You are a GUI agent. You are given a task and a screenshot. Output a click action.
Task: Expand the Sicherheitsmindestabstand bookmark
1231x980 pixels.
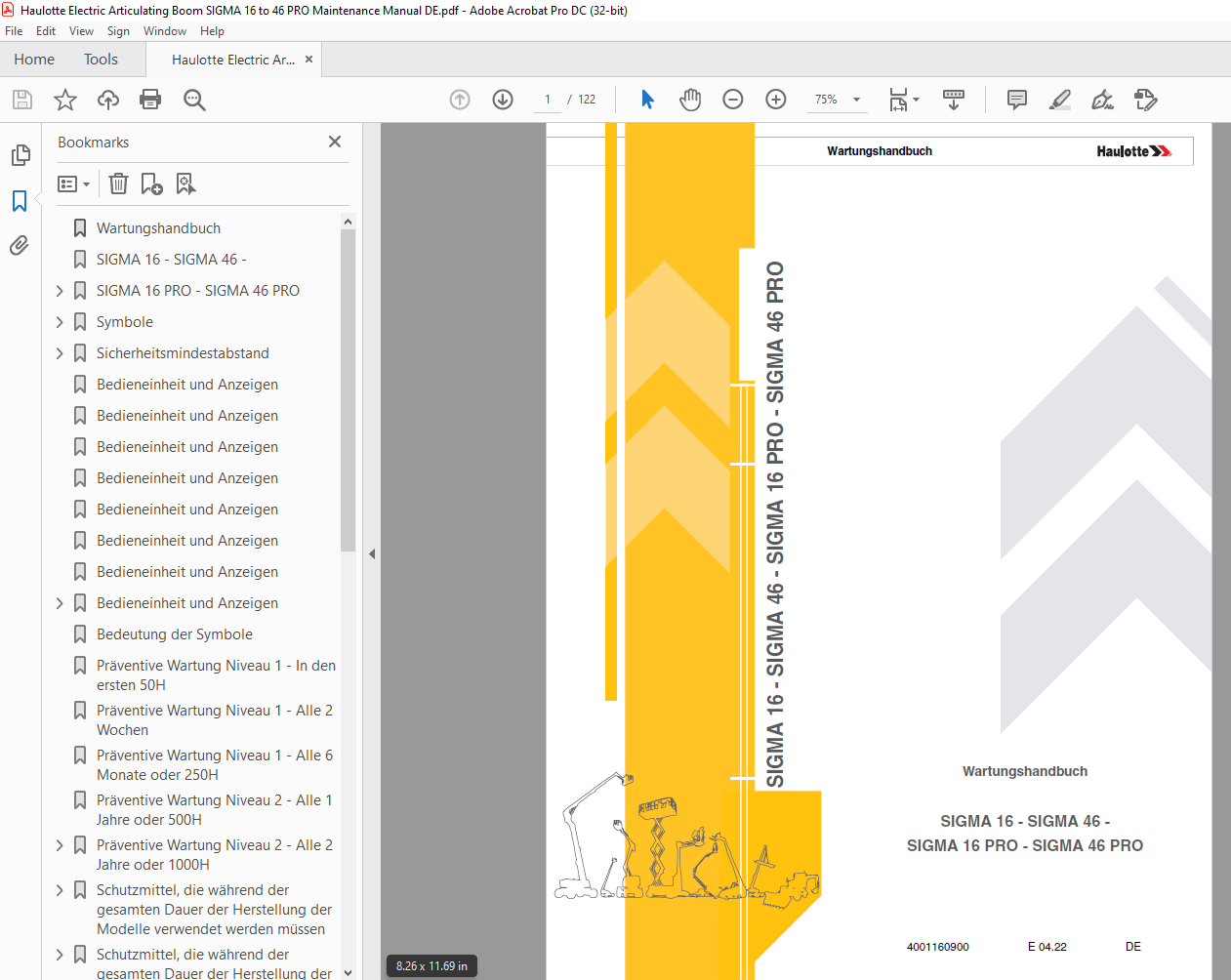point(60,353)
